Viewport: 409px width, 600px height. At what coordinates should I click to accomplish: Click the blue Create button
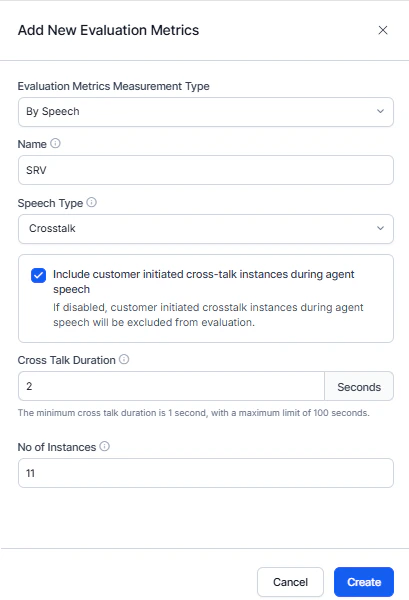[x=364, y=582]
